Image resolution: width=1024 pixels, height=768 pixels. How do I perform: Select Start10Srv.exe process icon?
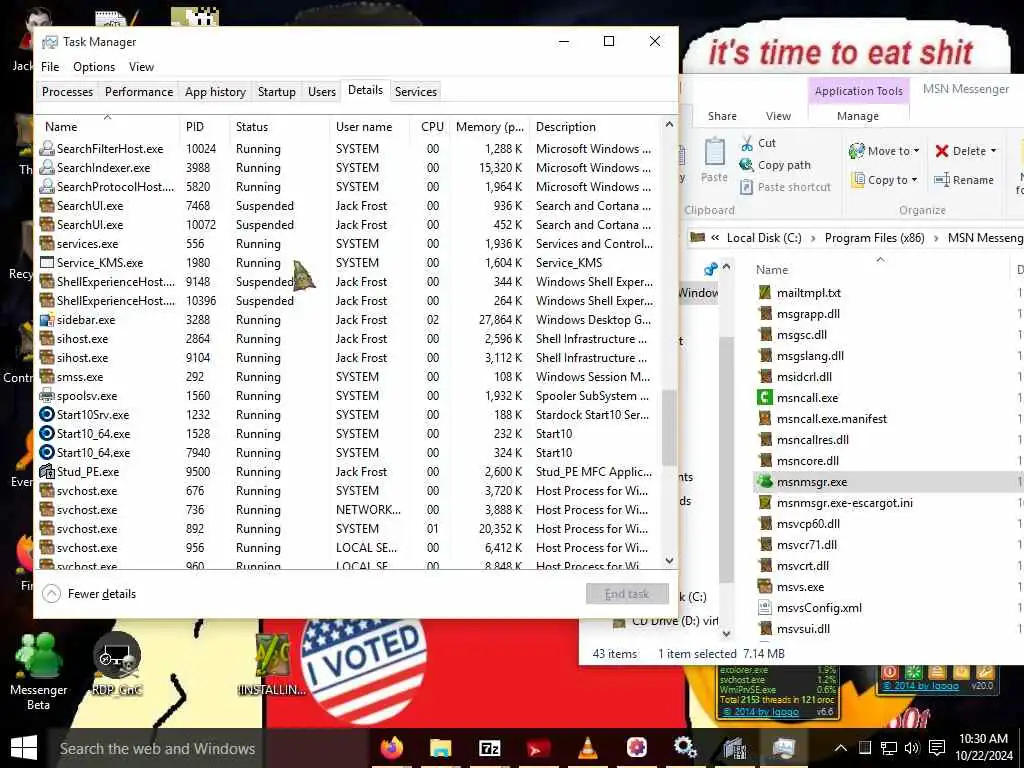coord(46,415)
